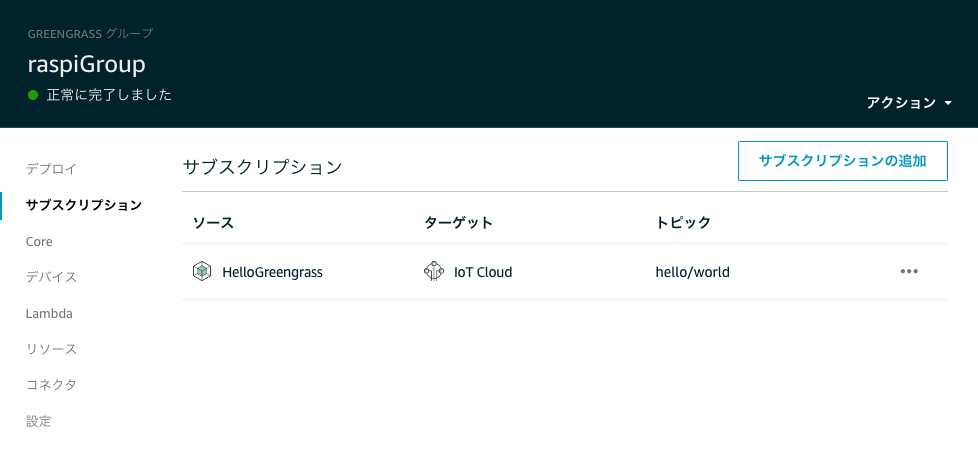This screenshot has height=475, width=978.
Task: Select サブスクリプション in the sidebar
Action: pyautogui.click(x=84, y=204)
